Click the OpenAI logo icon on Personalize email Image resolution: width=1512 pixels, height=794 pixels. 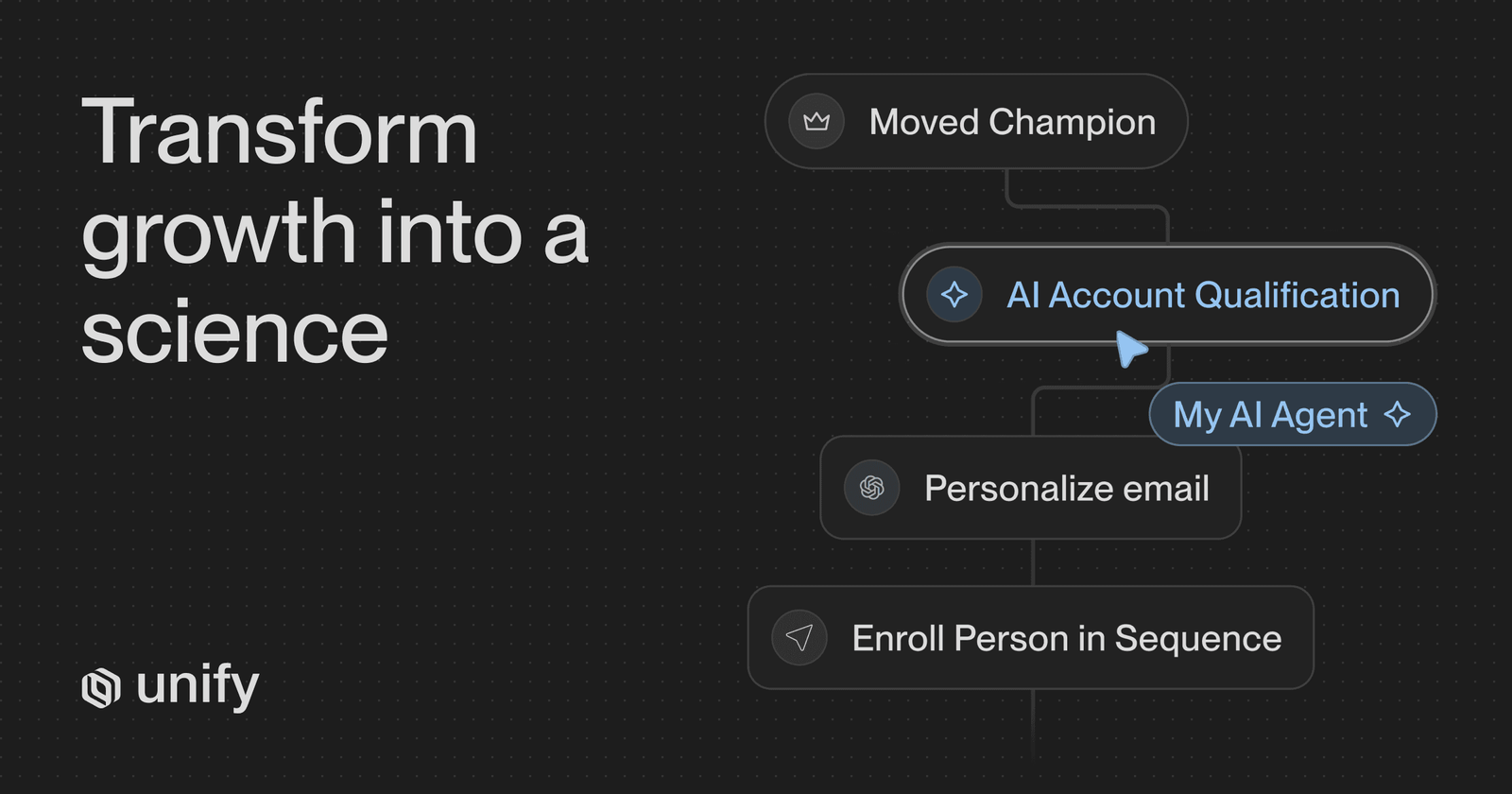871,488
